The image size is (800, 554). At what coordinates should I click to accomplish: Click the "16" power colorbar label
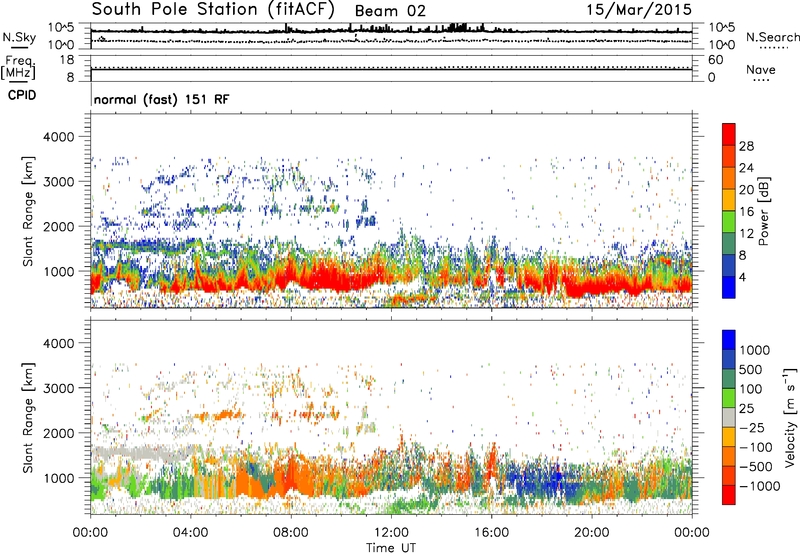coord(746,212)
